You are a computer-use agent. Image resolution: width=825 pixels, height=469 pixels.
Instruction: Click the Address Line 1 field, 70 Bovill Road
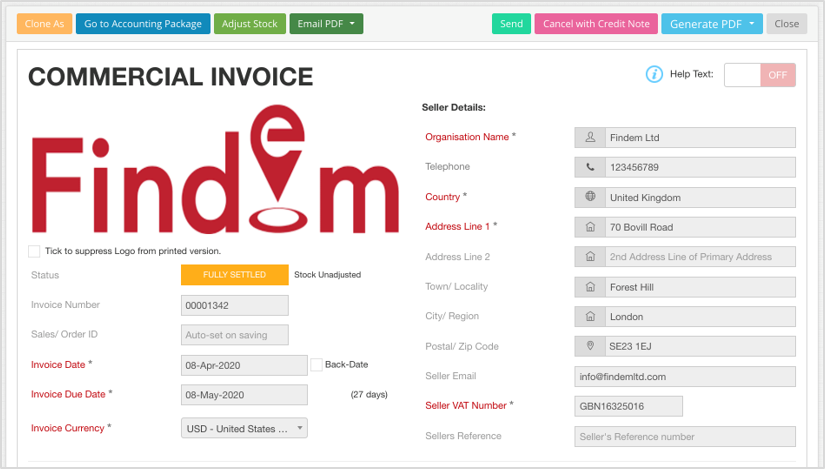pyautogui.click(x=700, y=227)
